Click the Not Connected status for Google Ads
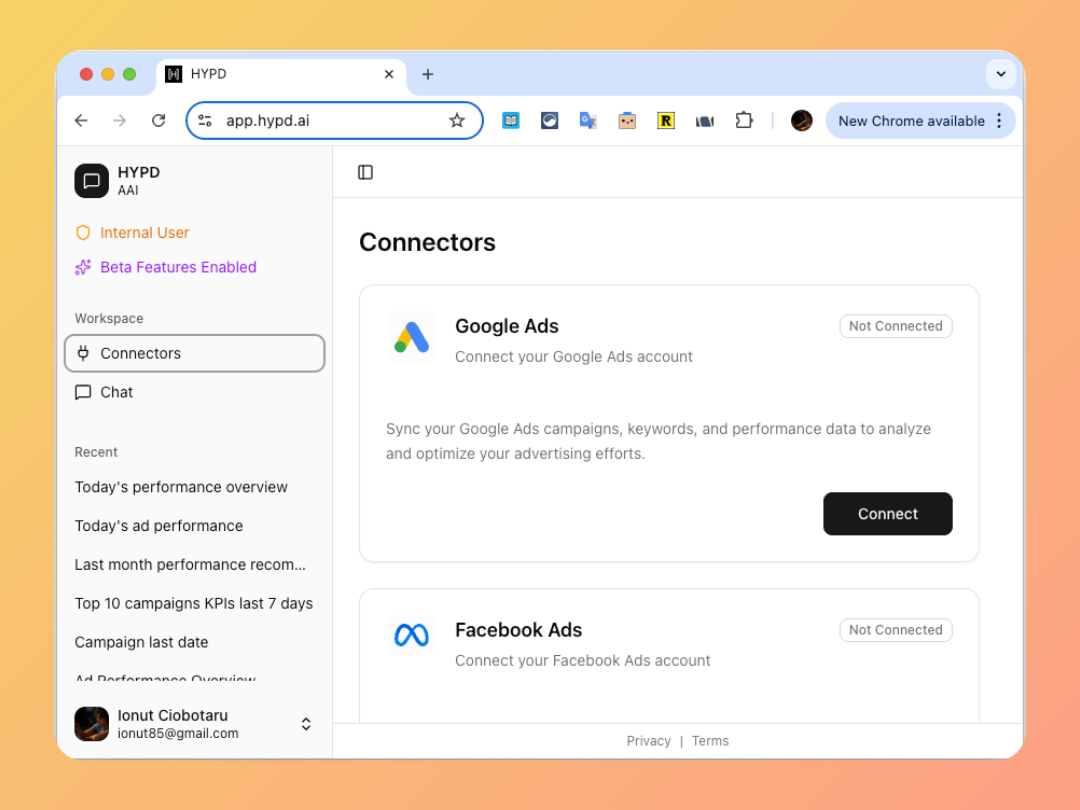The image size is (1080, 810). click(x=895, y=326)
